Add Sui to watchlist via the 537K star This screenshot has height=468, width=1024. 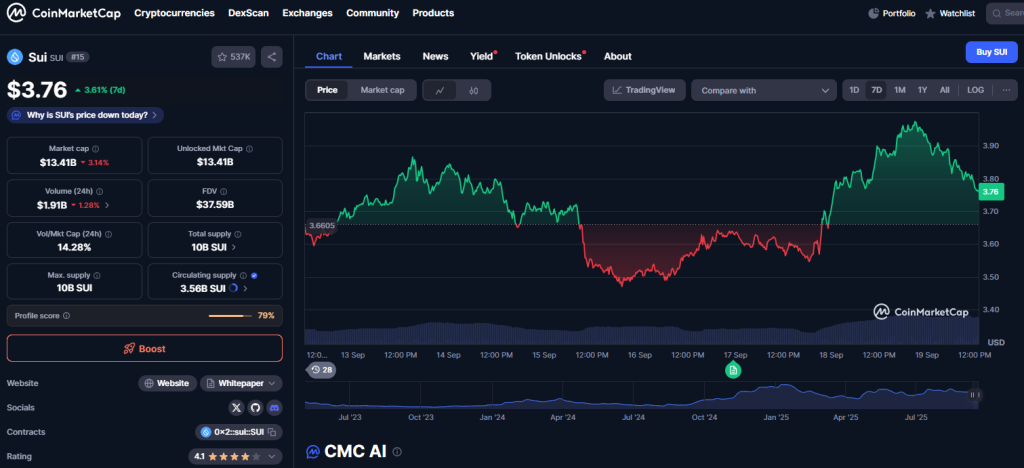(x=233, y=57)
